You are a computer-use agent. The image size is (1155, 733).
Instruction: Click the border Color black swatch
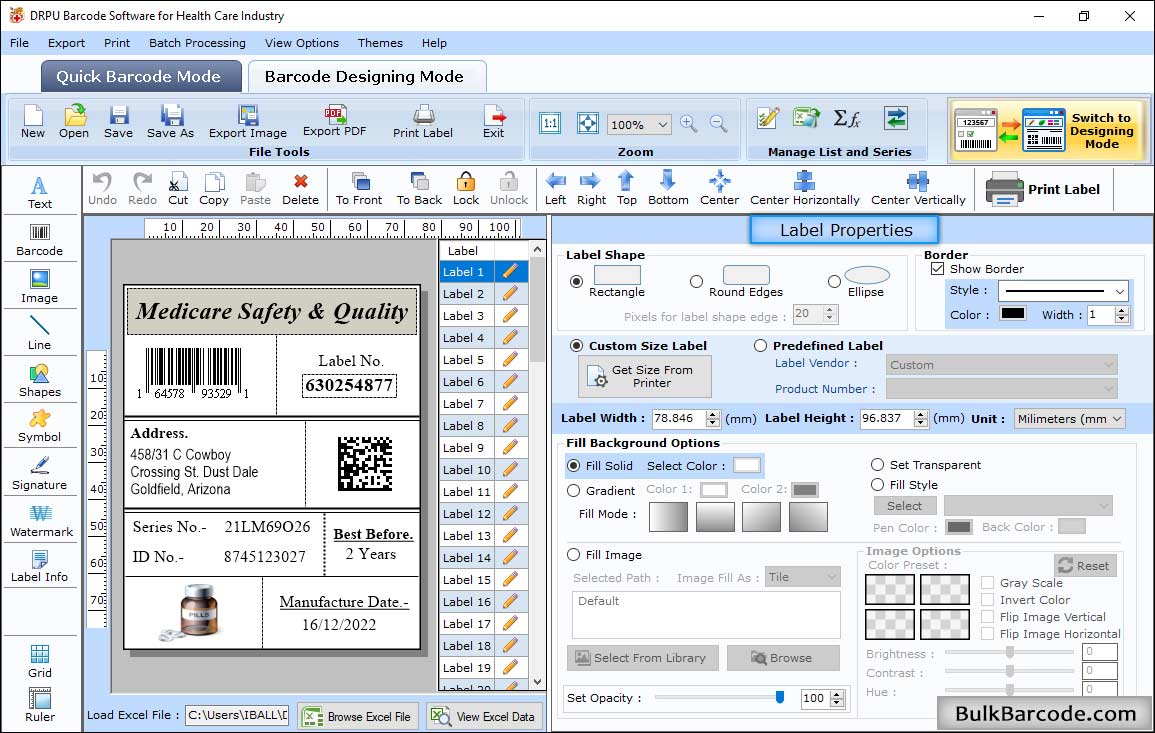(x=1012, y=313)
